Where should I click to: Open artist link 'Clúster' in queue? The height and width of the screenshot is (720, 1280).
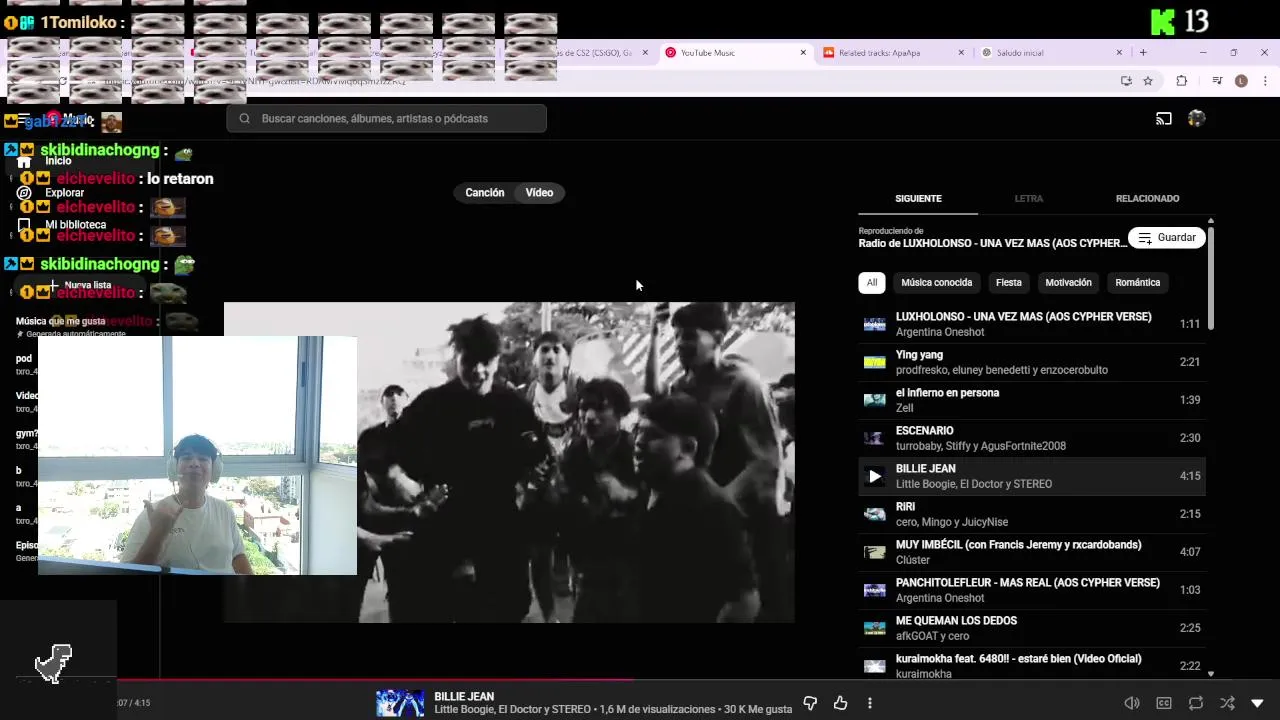click(913, 560)
